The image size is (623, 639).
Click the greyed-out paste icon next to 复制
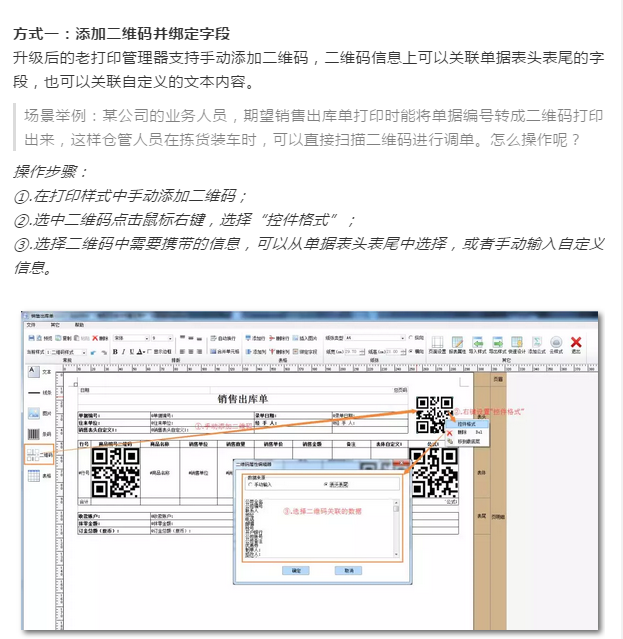pos(76,338)
